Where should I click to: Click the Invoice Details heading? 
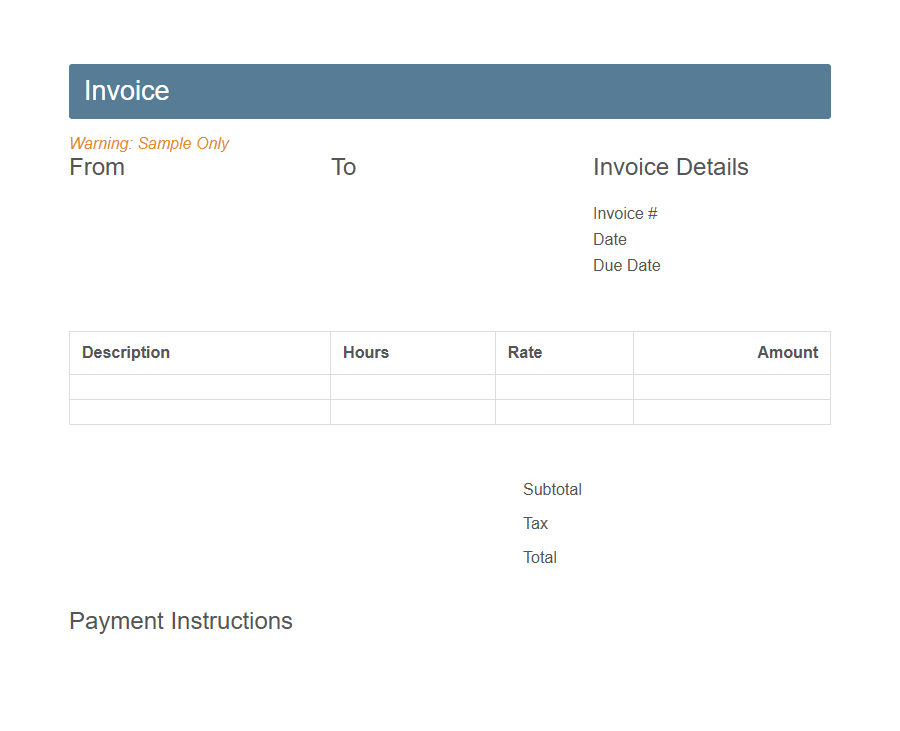click(x=671, y=167)
